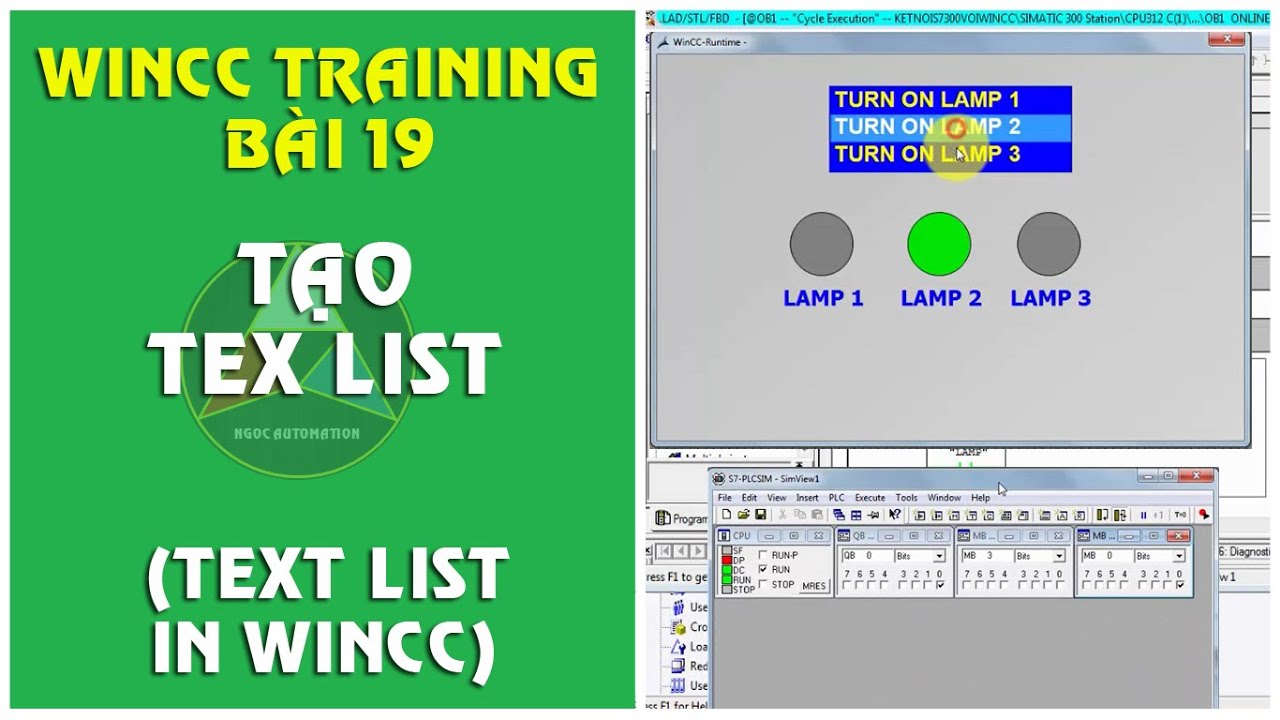The width and height of the screenshot is (1280, 720).
Task: Open Bits format dropdown for MB 3
Action: point(1059,556)
